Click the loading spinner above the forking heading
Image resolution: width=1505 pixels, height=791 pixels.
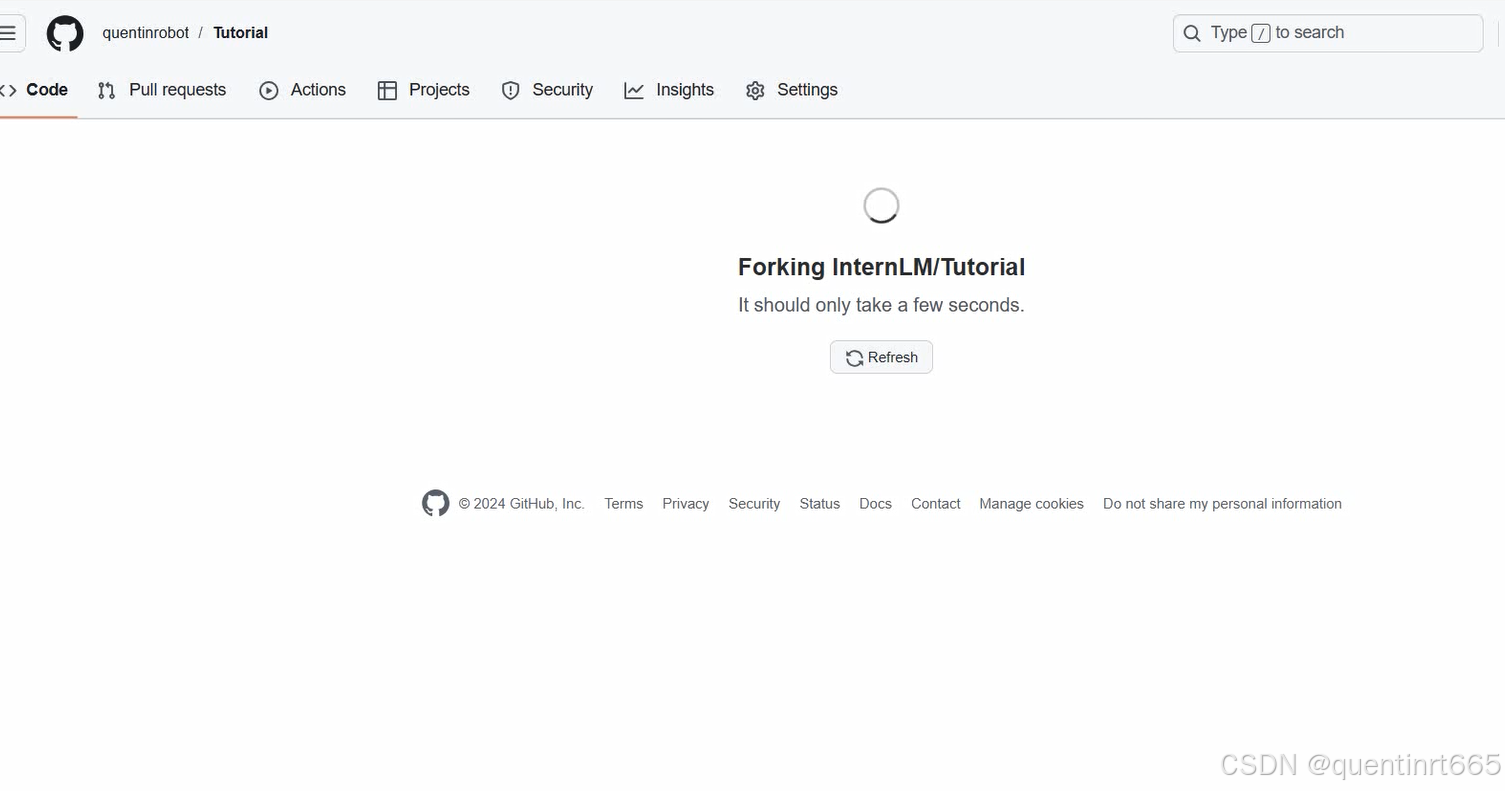881,205
